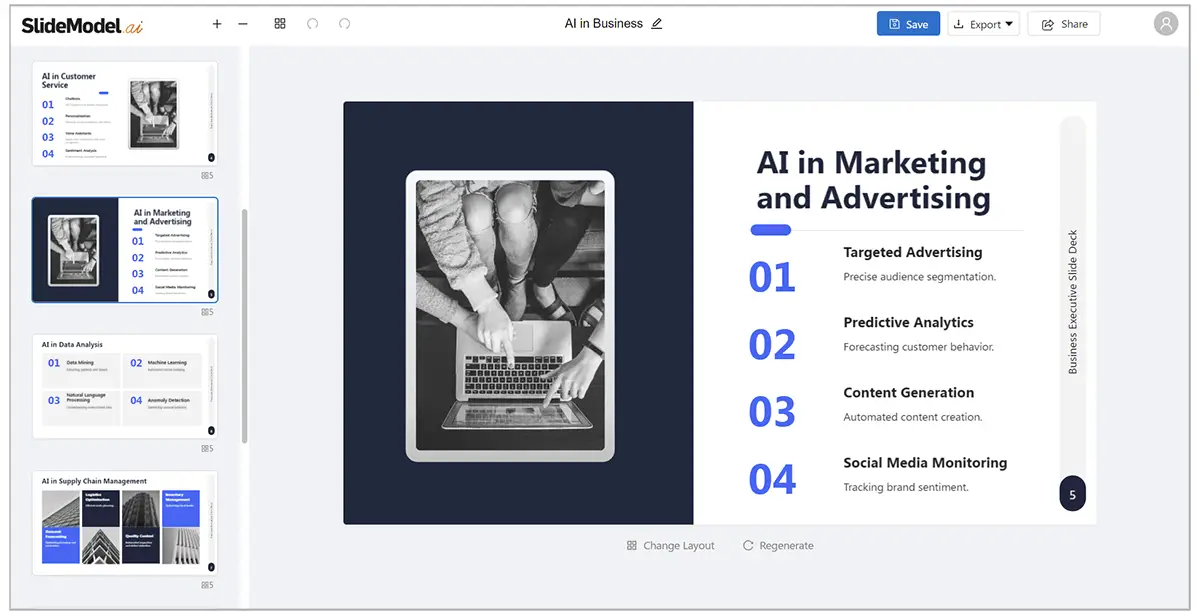Screen dimensions: 1200x615
Task: Redo the last change
Action: pyautogui.click(x=345, y=23)
